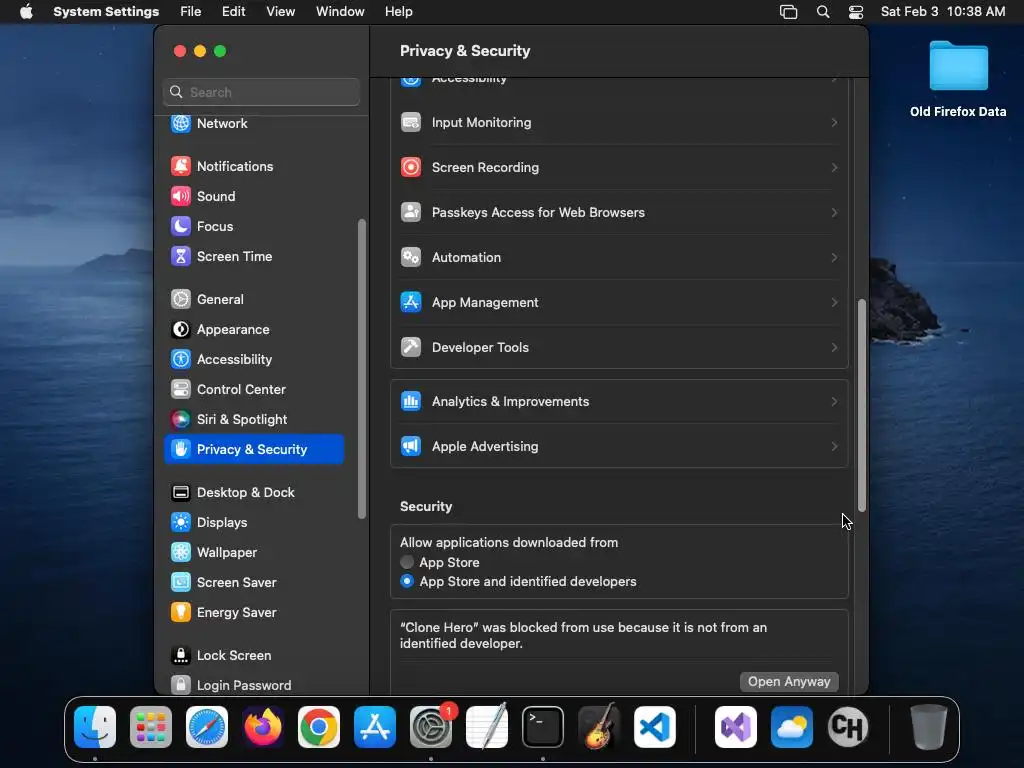This screenshot has width=1024, height=768.
Task: Open Network settings icon in sidebar
Action: pyautogui.click(x=181, y=123)
